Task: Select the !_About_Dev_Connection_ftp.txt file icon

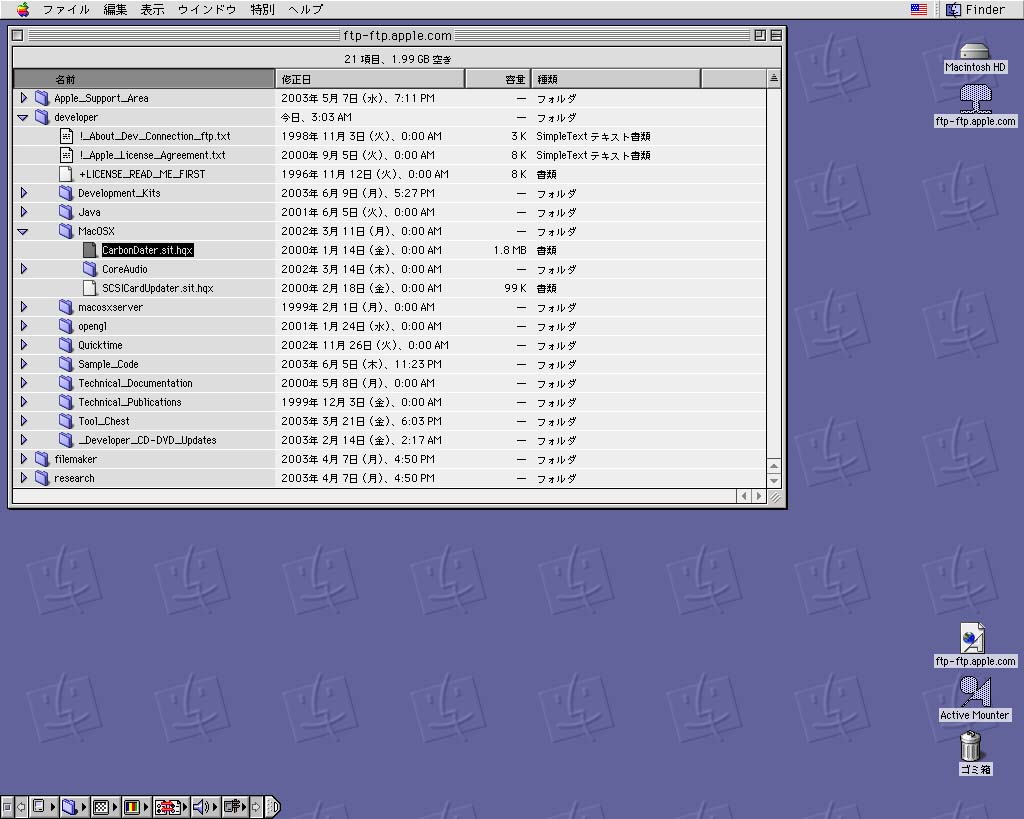Action: [66, 136]
